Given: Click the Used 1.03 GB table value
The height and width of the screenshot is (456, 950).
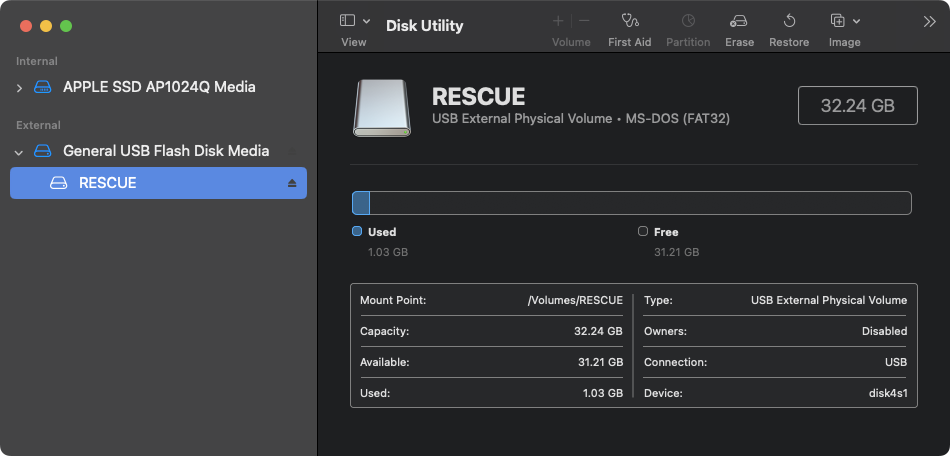Looking at the screenshot, I should 603,393.
